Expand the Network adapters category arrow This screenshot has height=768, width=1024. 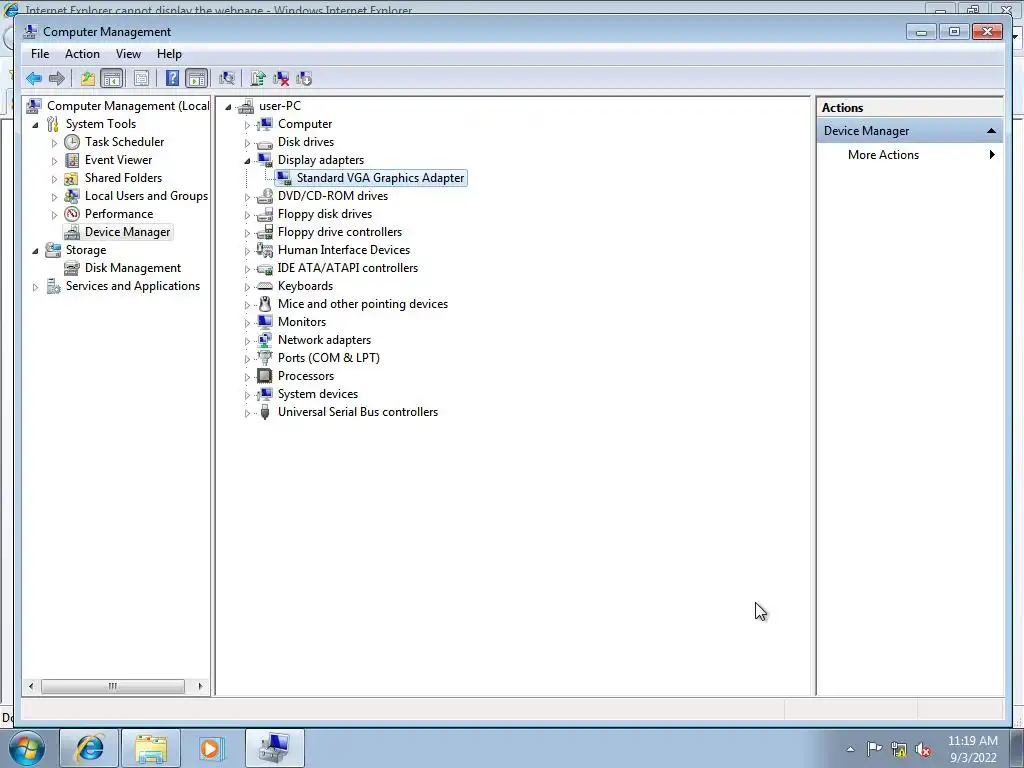tap(247, 341)
